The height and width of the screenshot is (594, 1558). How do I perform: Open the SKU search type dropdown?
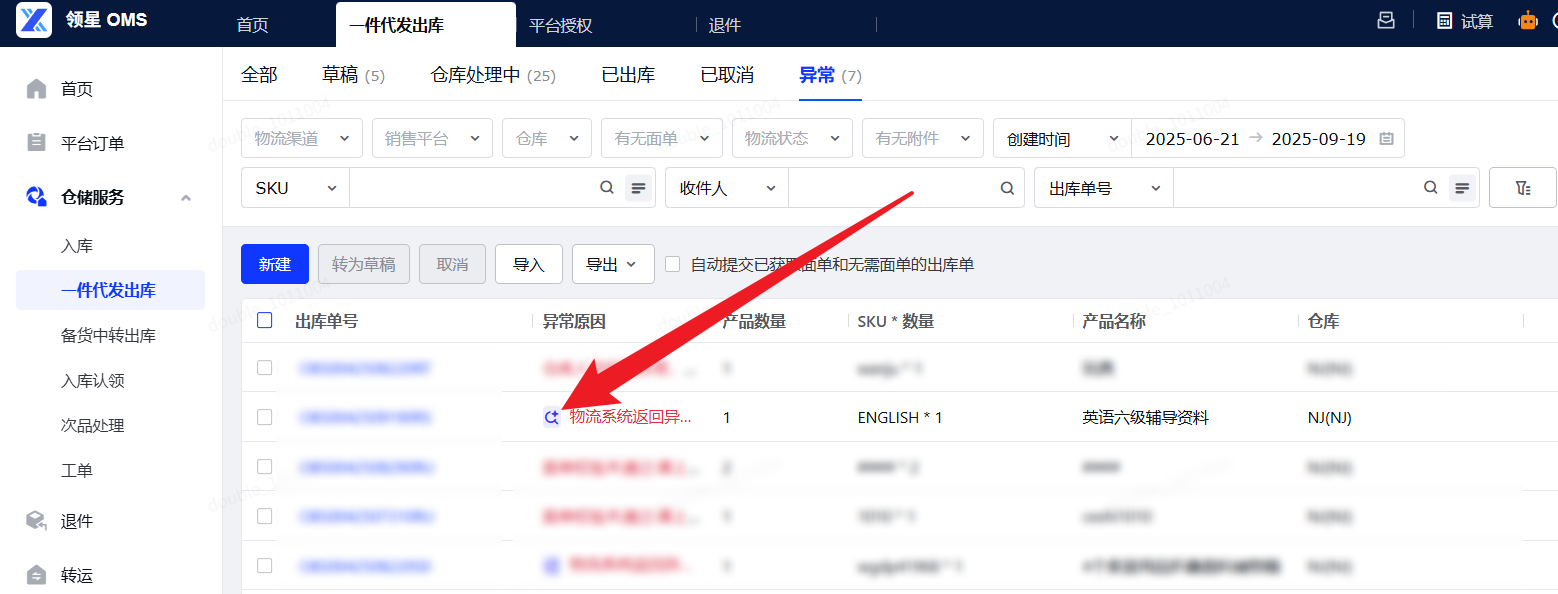point(295,188)
